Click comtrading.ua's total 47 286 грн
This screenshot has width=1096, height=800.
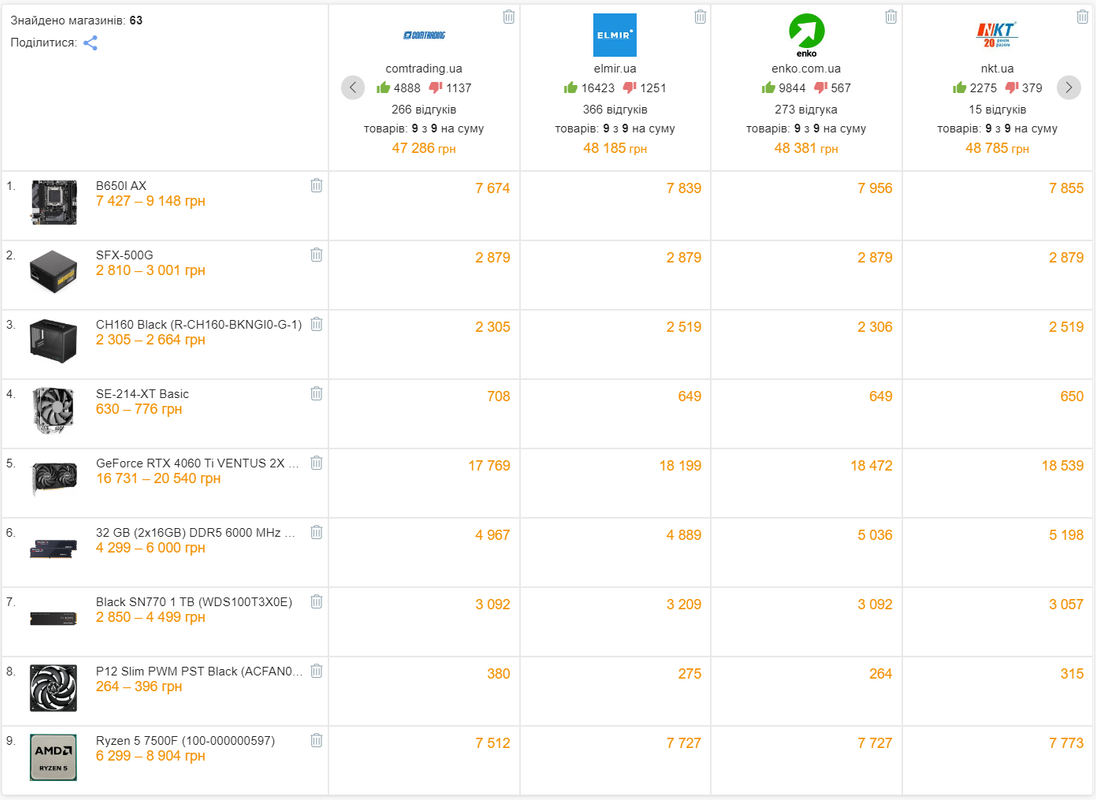[424, 148]
